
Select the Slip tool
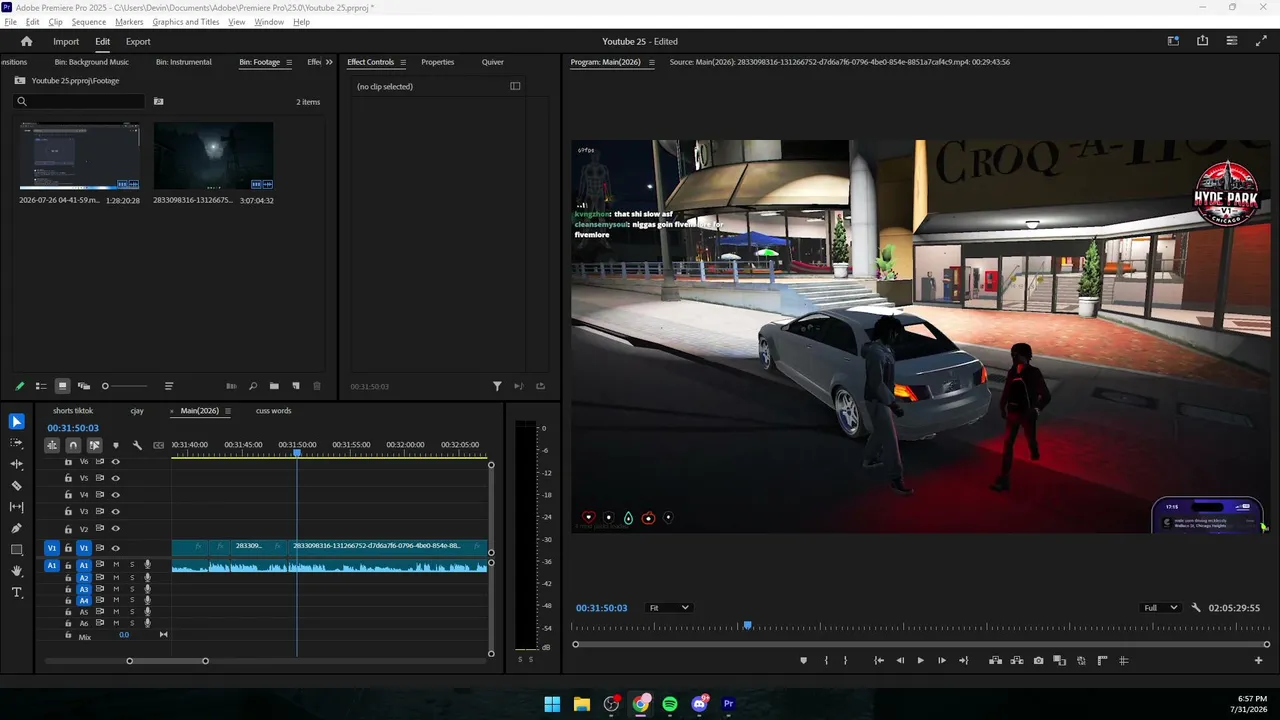(16, 507)
